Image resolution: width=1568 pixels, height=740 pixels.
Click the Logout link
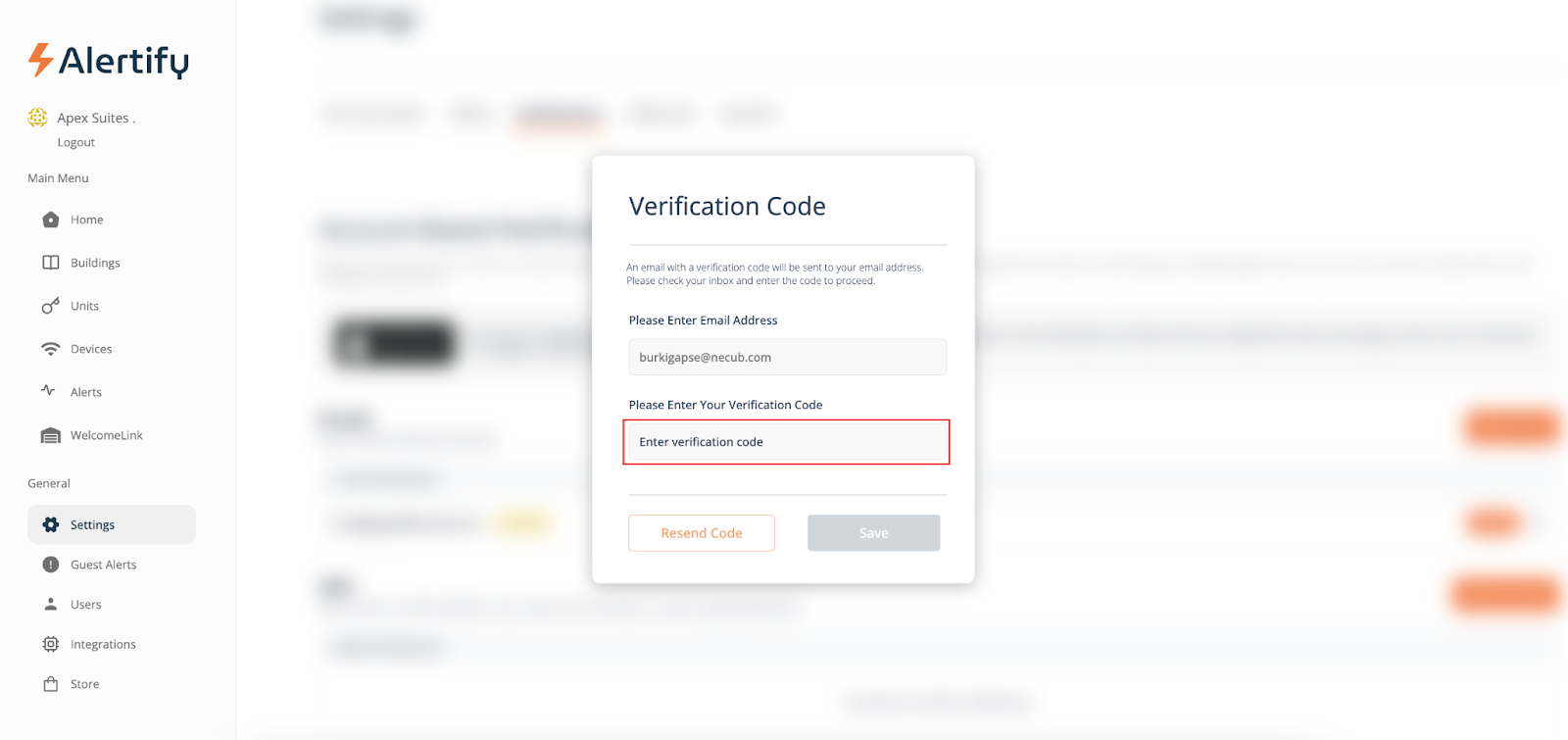pos(75,142)
